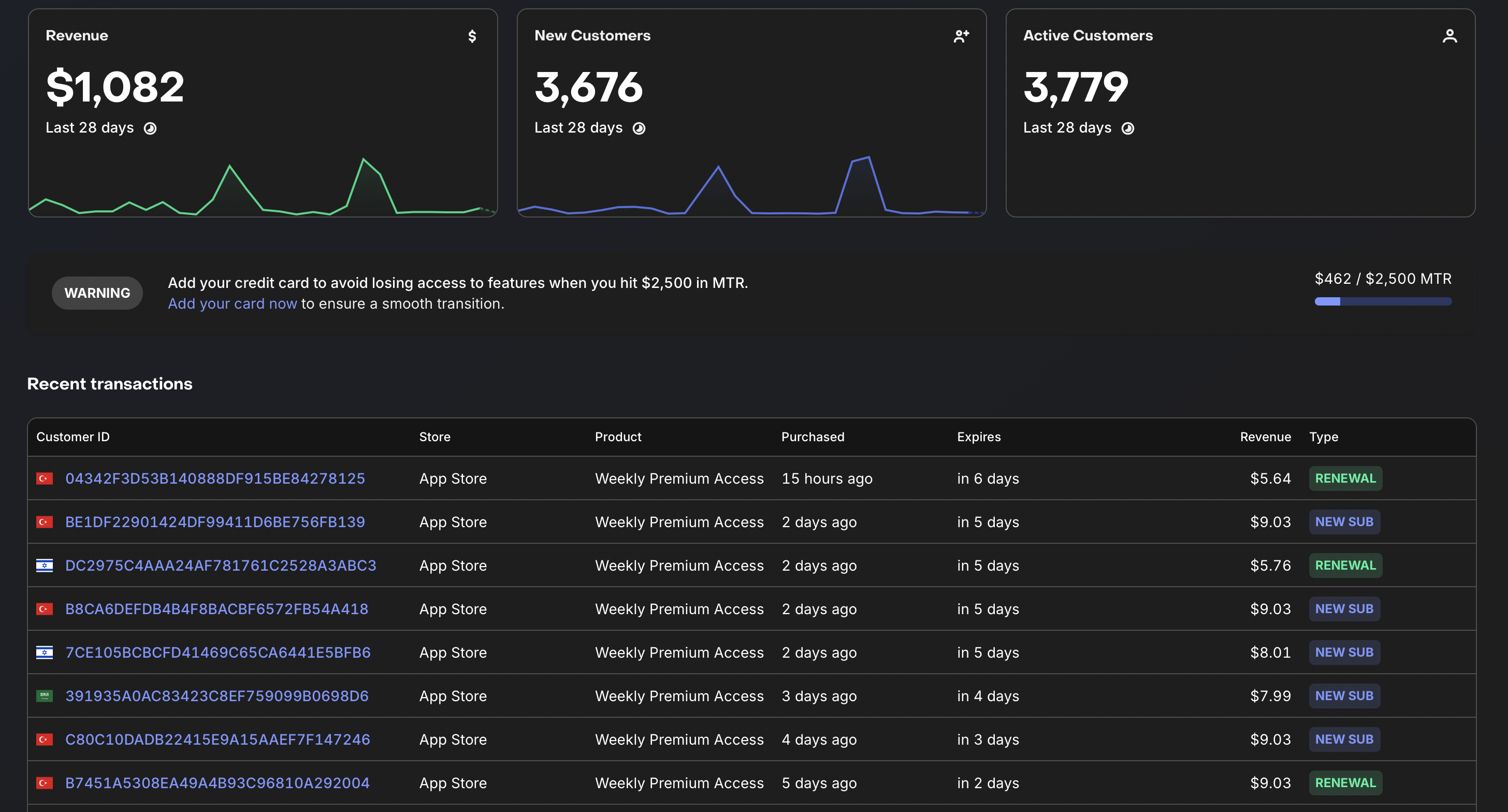This screenshot has height=812, width=1508.
Task: Click the MTR usage progress bar
Action: click(1383, 301)
